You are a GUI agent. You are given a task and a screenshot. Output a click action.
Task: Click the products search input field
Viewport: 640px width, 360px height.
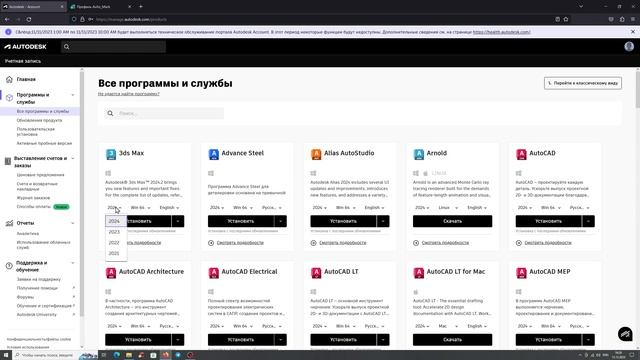(x=164, y=113)
